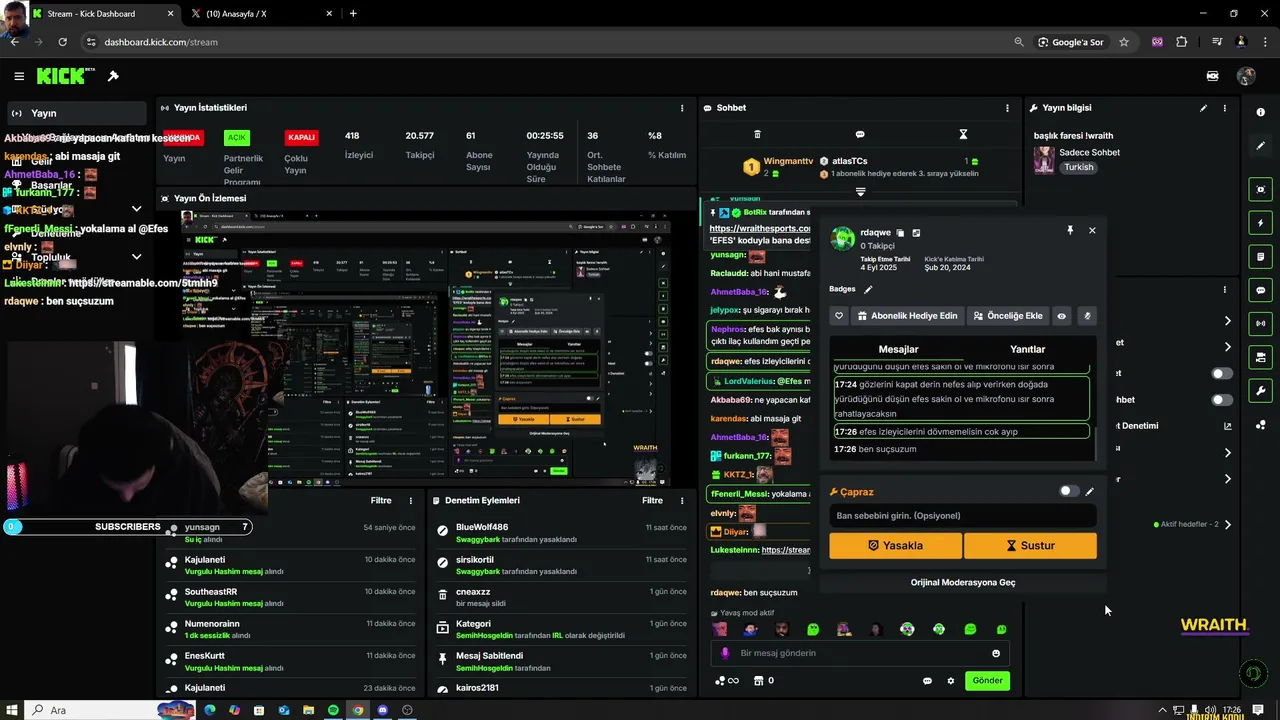Click the info icon in right sidebar
1280x720 pixels.
click(x=1261, y=112)
